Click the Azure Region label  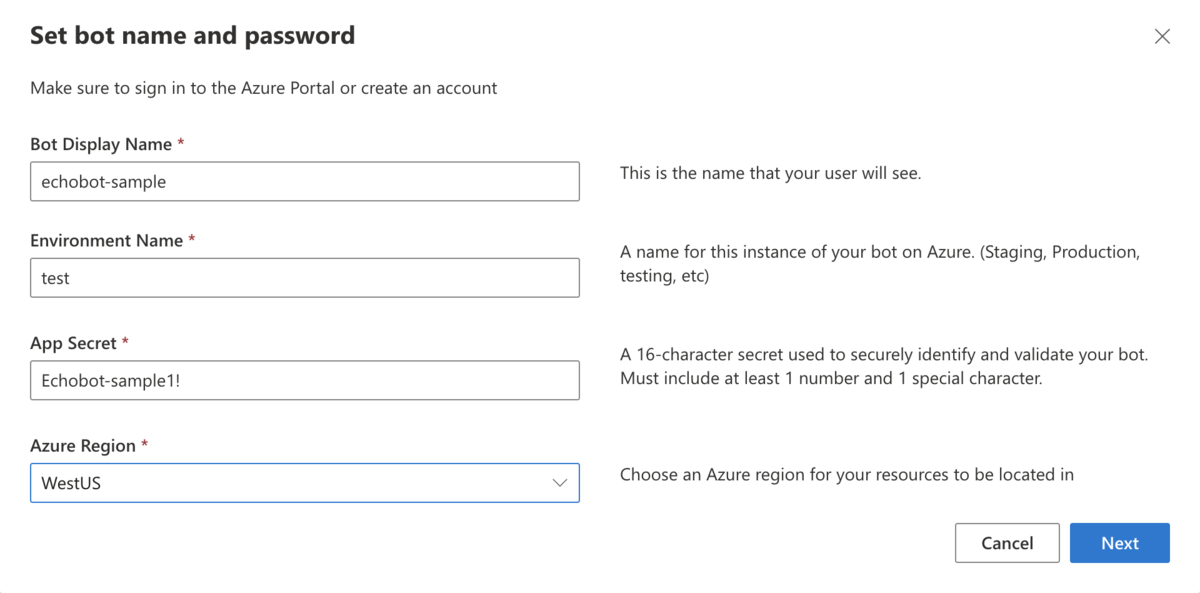83,445
